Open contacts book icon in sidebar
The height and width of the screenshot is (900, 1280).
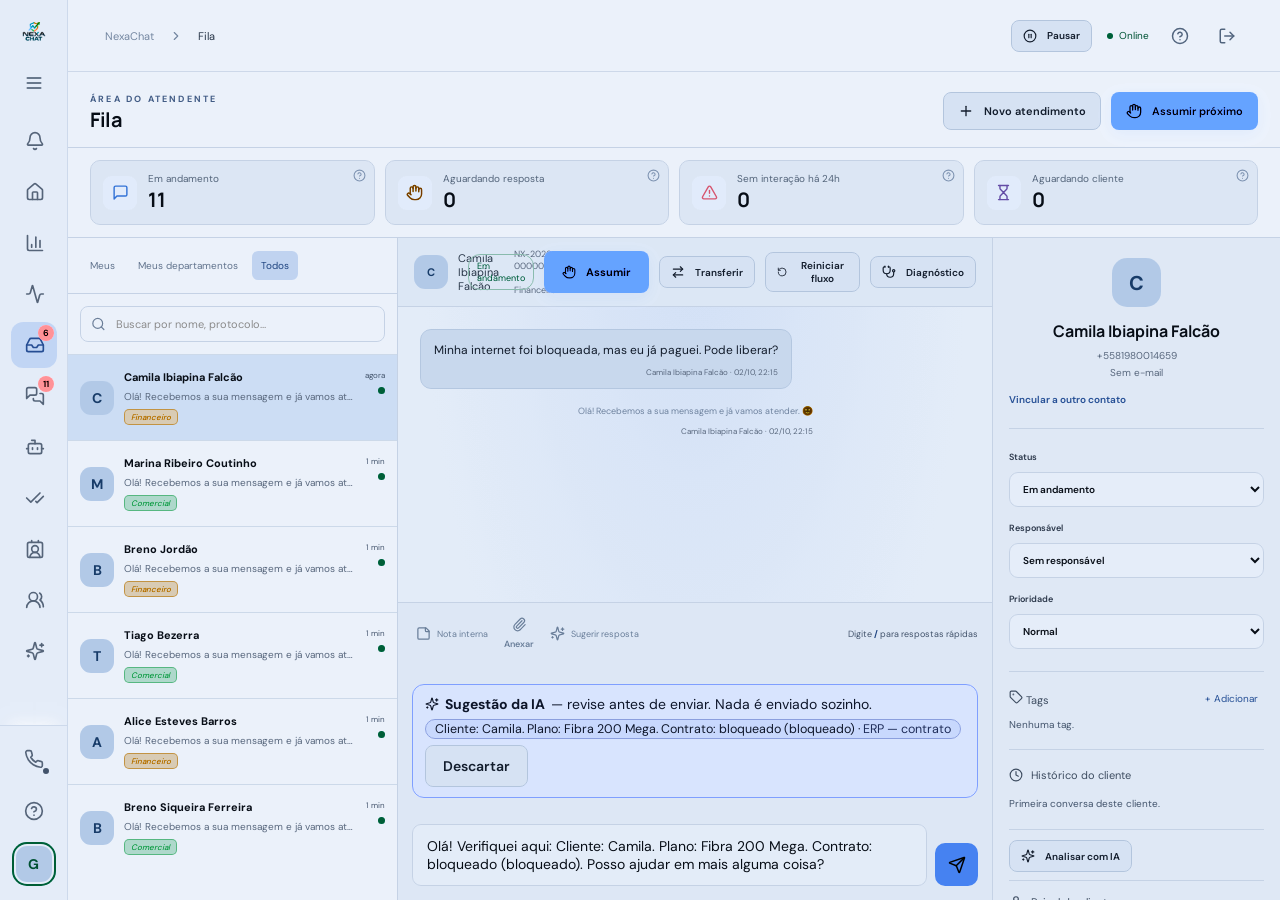pos(34,549)
